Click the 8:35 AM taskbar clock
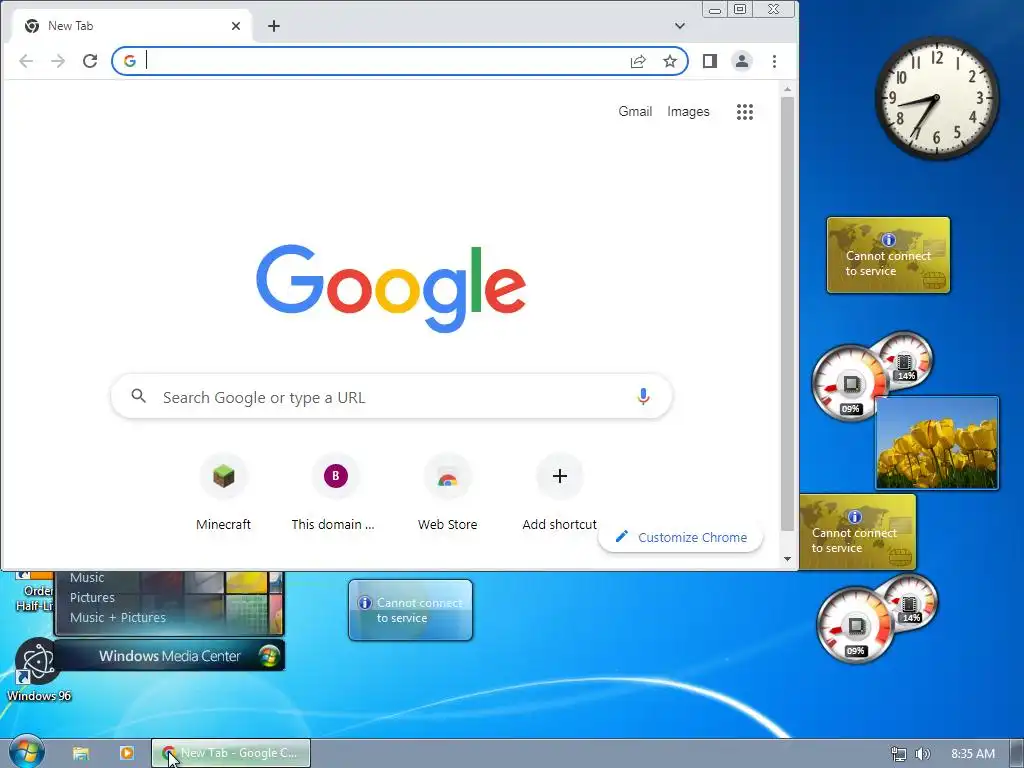 point(972,754)
